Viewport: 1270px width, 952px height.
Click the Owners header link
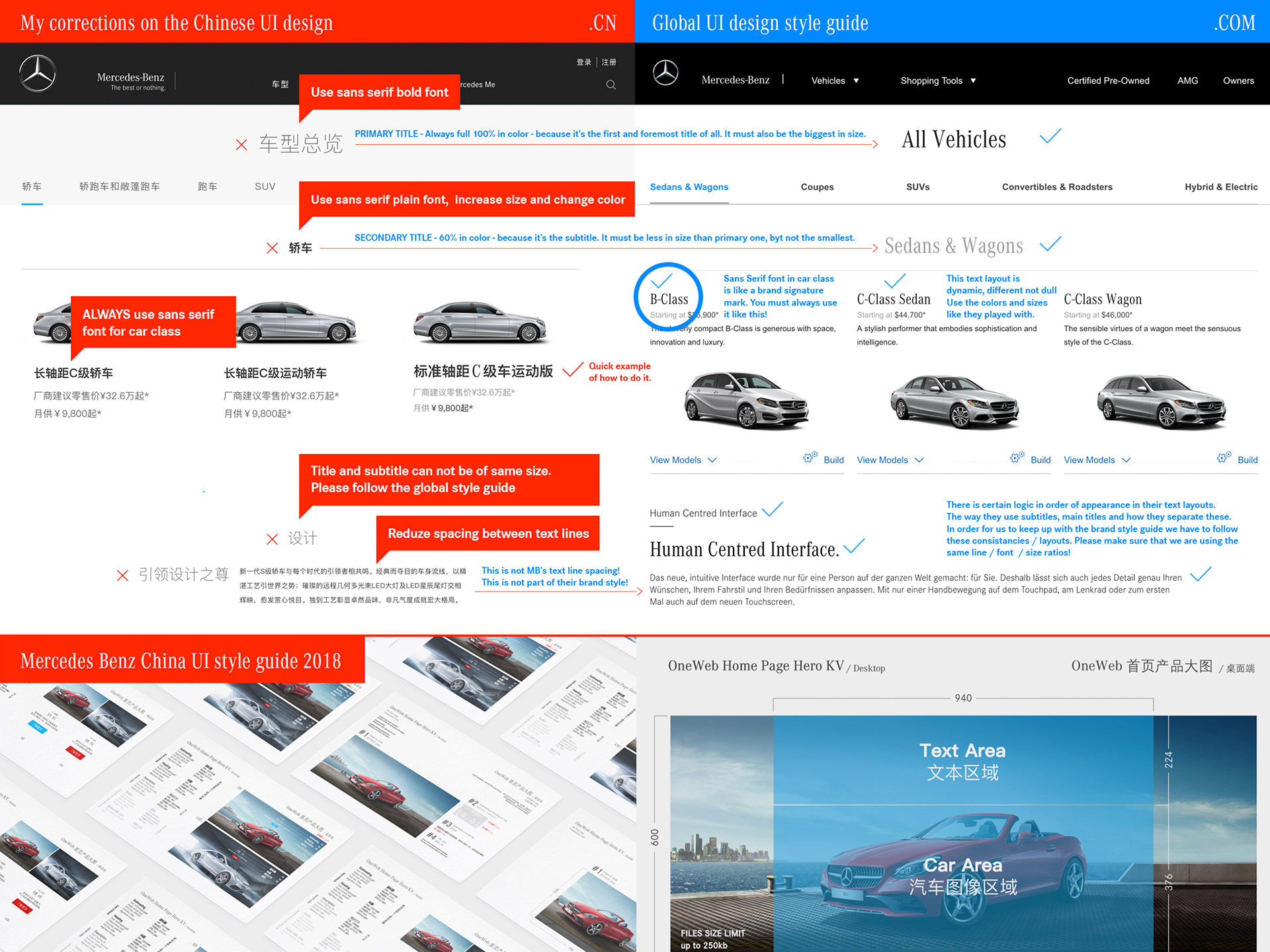[1238, 81]
